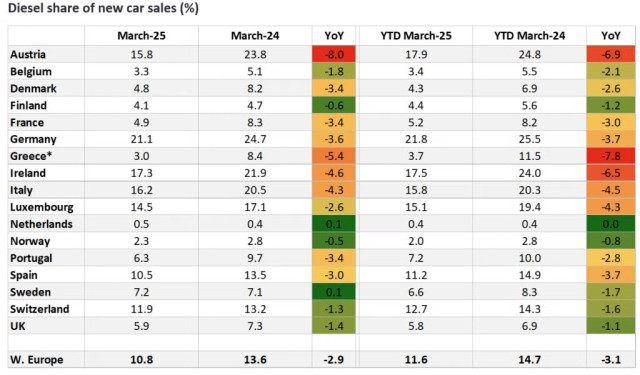The width and height of the screenshot is (640, 375).
Task: Select Germany's March-25 value 21.1
Action: tap(141, 139)
